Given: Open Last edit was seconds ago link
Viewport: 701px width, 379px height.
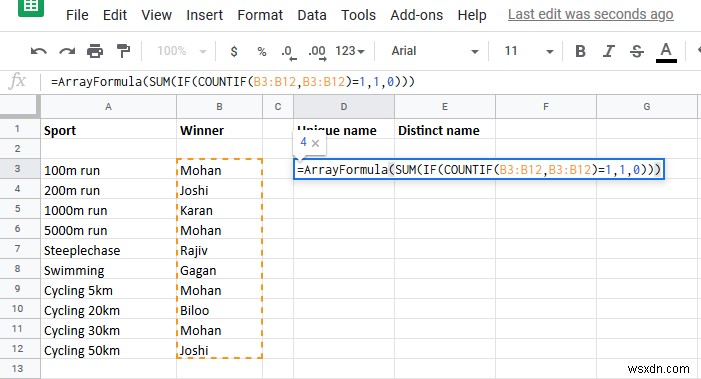Looking at the screenshot, I should (x=591, y=15).
